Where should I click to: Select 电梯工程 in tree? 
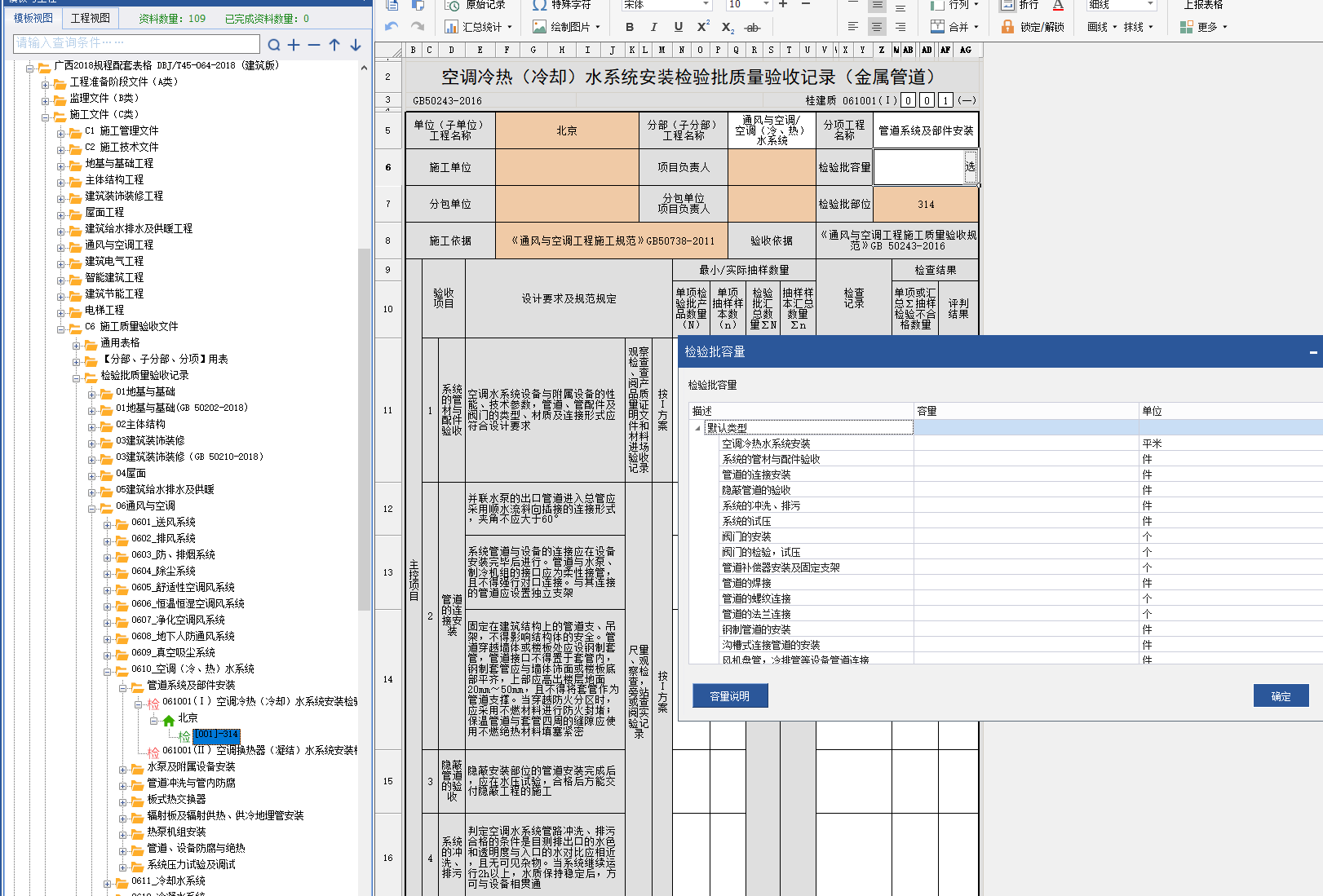(x=104, y=310)
